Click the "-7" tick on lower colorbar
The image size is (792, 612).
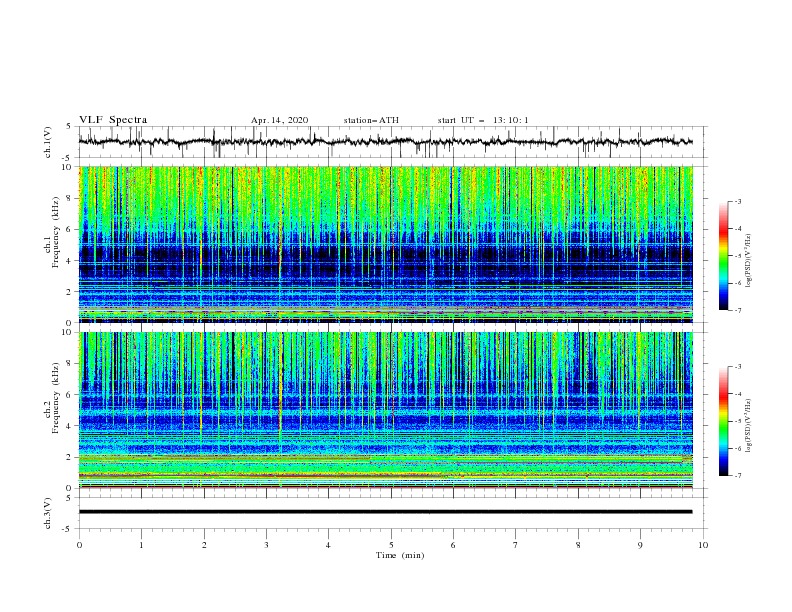click(737, 476)
